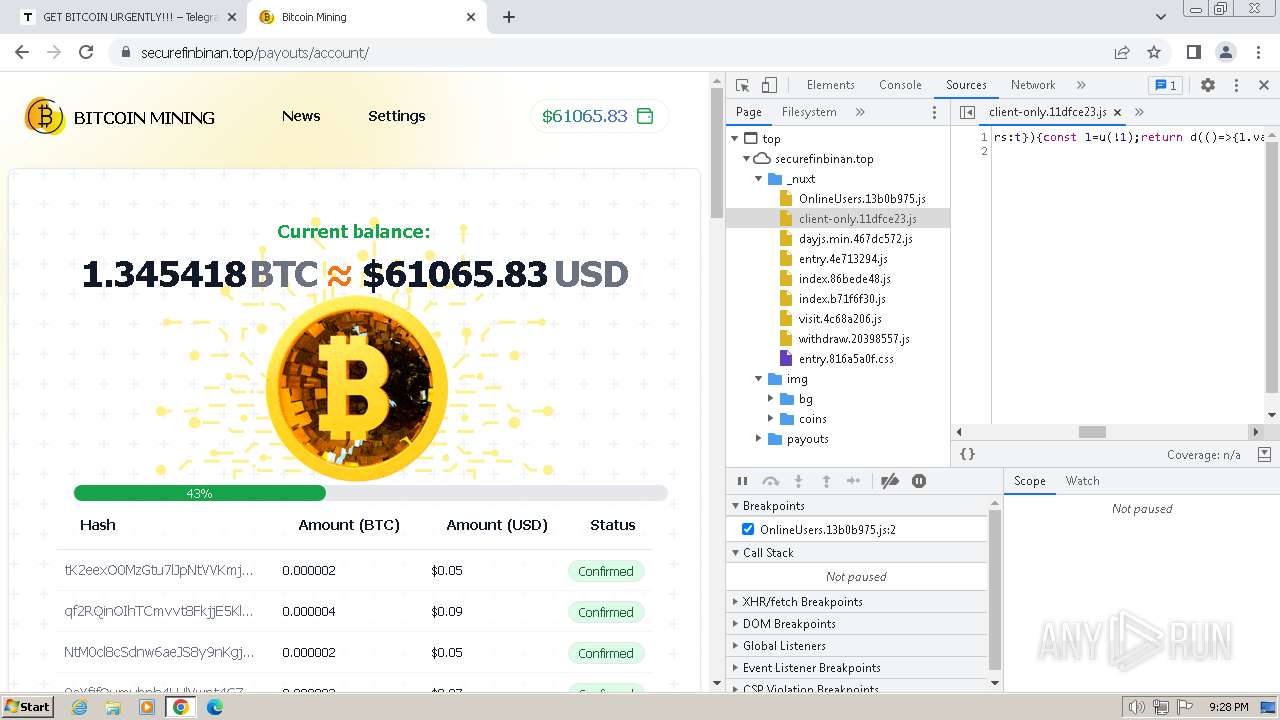Viewport: 1280px width, 720px height.
Task: Open entry.816a5a0f.css stylesheet
Action: pos(846,359)
